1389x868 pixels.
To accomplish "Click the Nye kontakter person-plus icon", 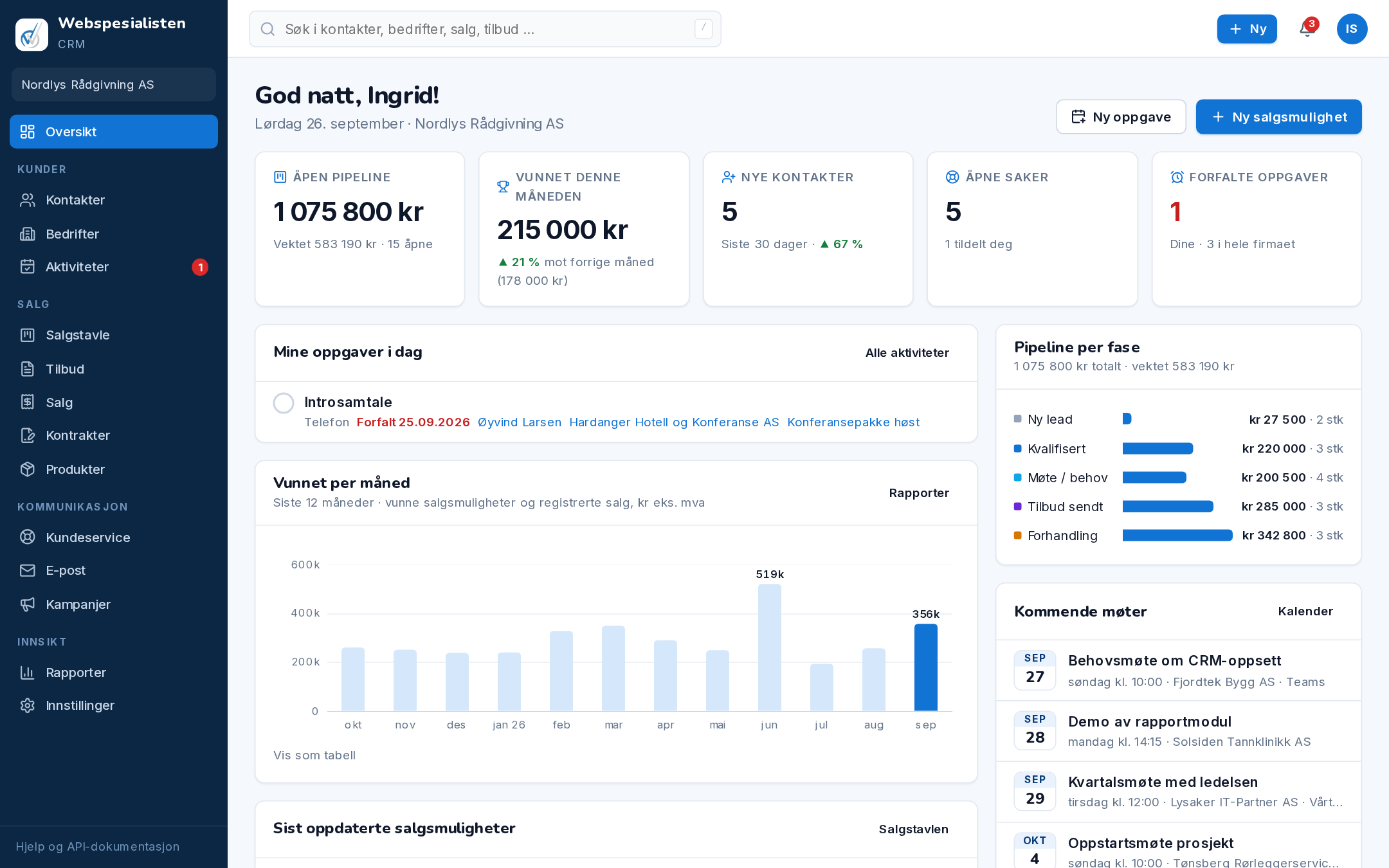I will point(728,177).
